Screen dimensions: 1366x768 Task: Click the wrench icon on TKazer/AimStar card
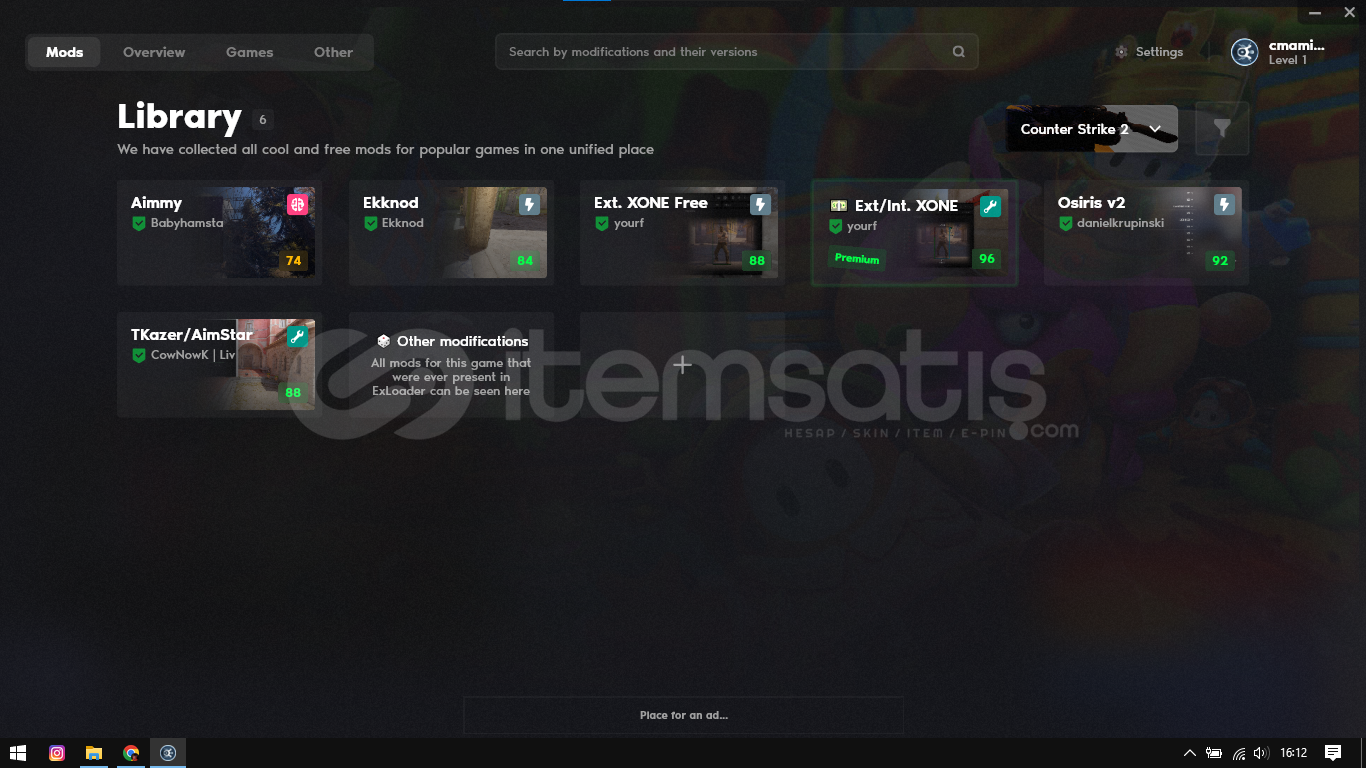(x=297, y=336)
